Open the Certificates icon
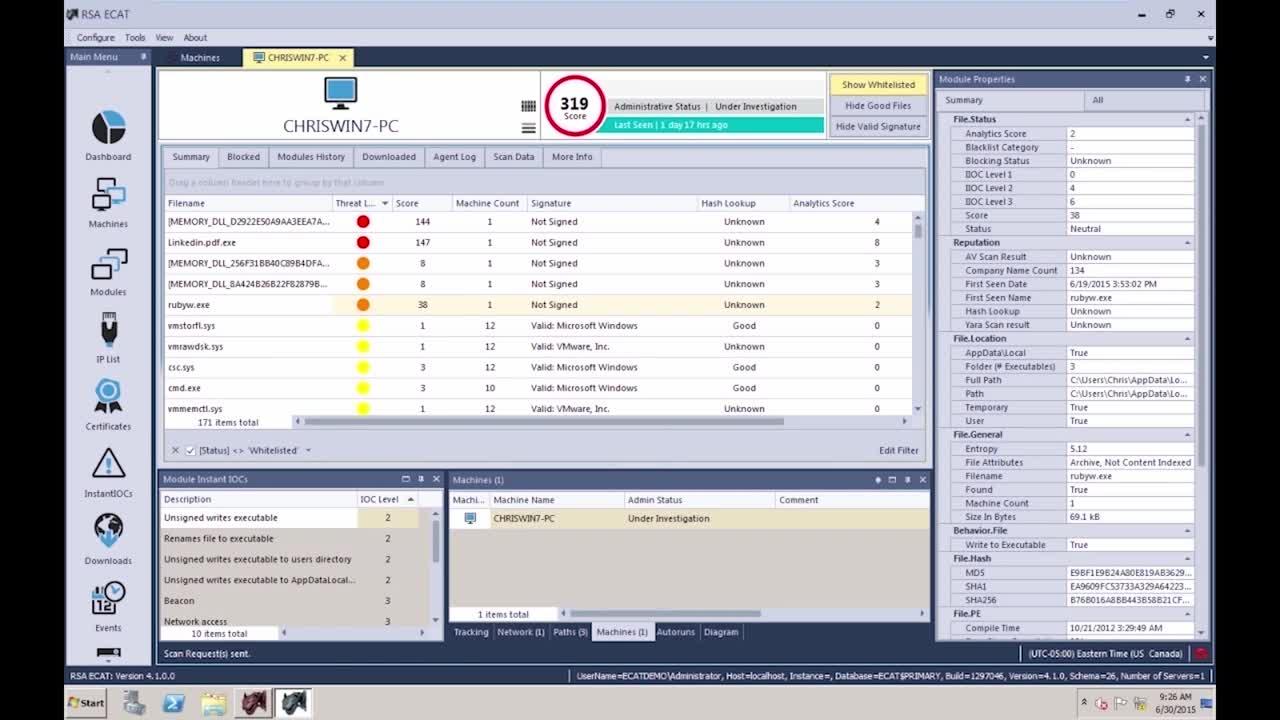1280x720 pixels. click(108, 397)
